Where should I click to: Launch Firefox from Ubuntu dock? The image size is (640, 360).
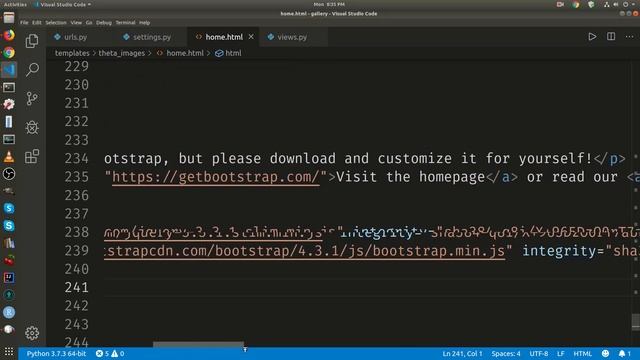click(x=9, y=35)
